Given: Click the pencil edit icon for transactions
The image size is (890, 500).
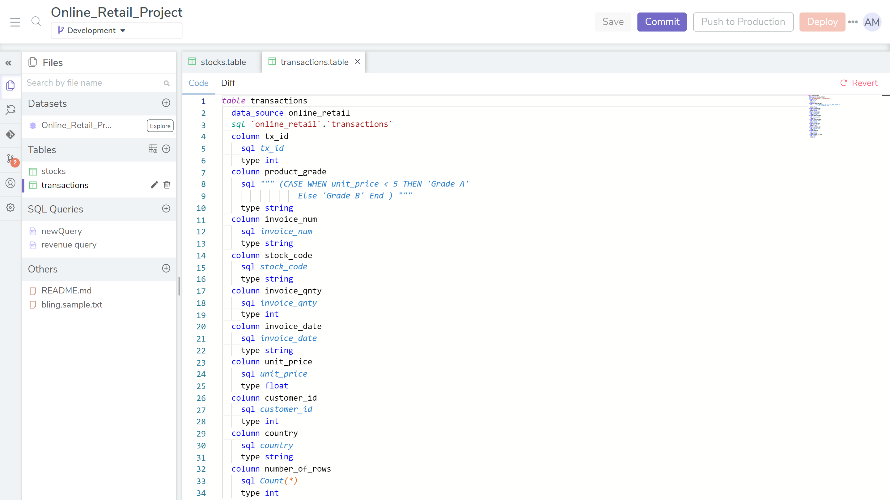Looking at the screenshot, I should (154, 185).
